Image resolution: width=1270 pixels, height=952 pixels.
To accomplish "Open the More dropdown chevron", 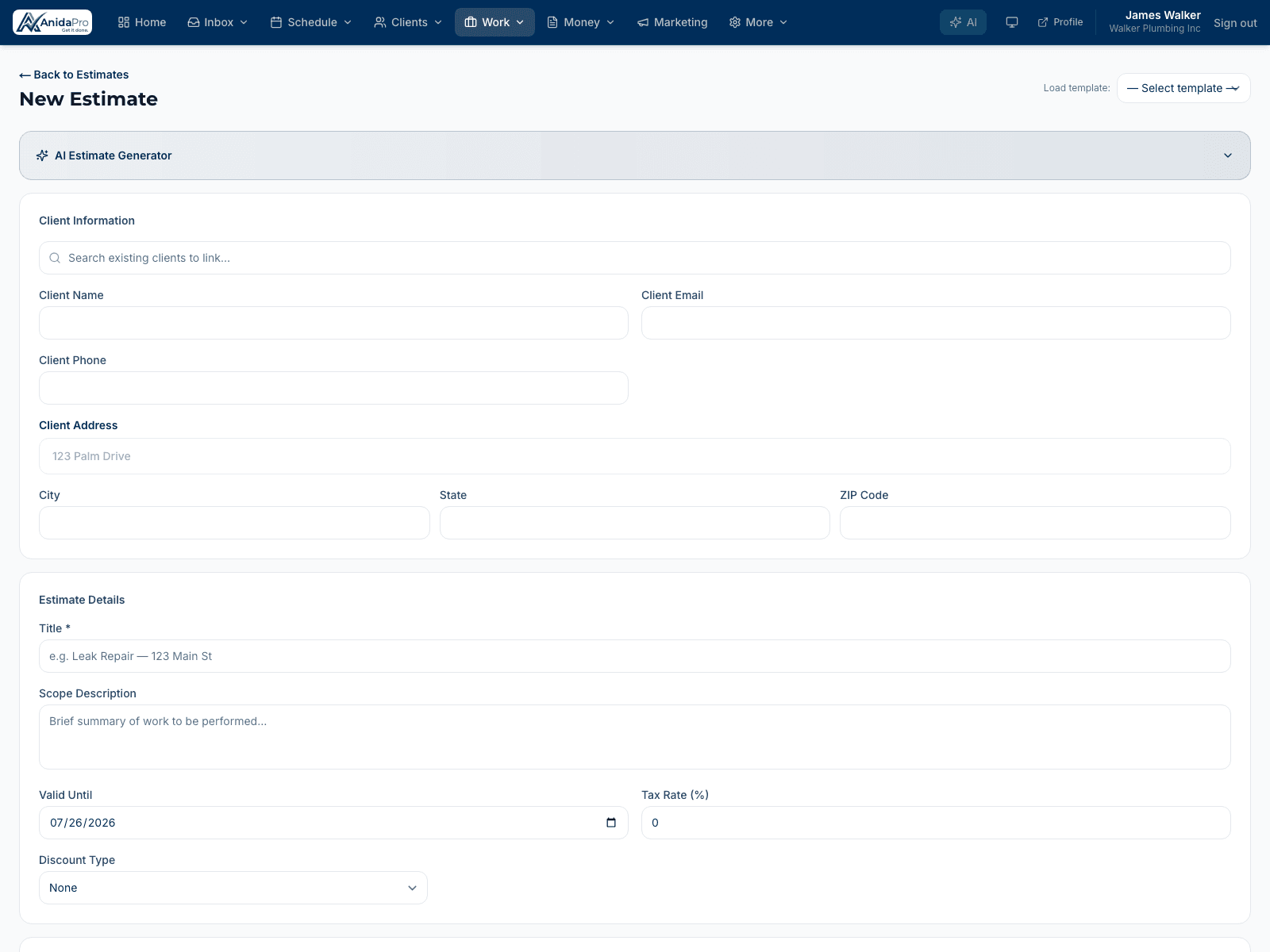I will (x=783, y=22).
